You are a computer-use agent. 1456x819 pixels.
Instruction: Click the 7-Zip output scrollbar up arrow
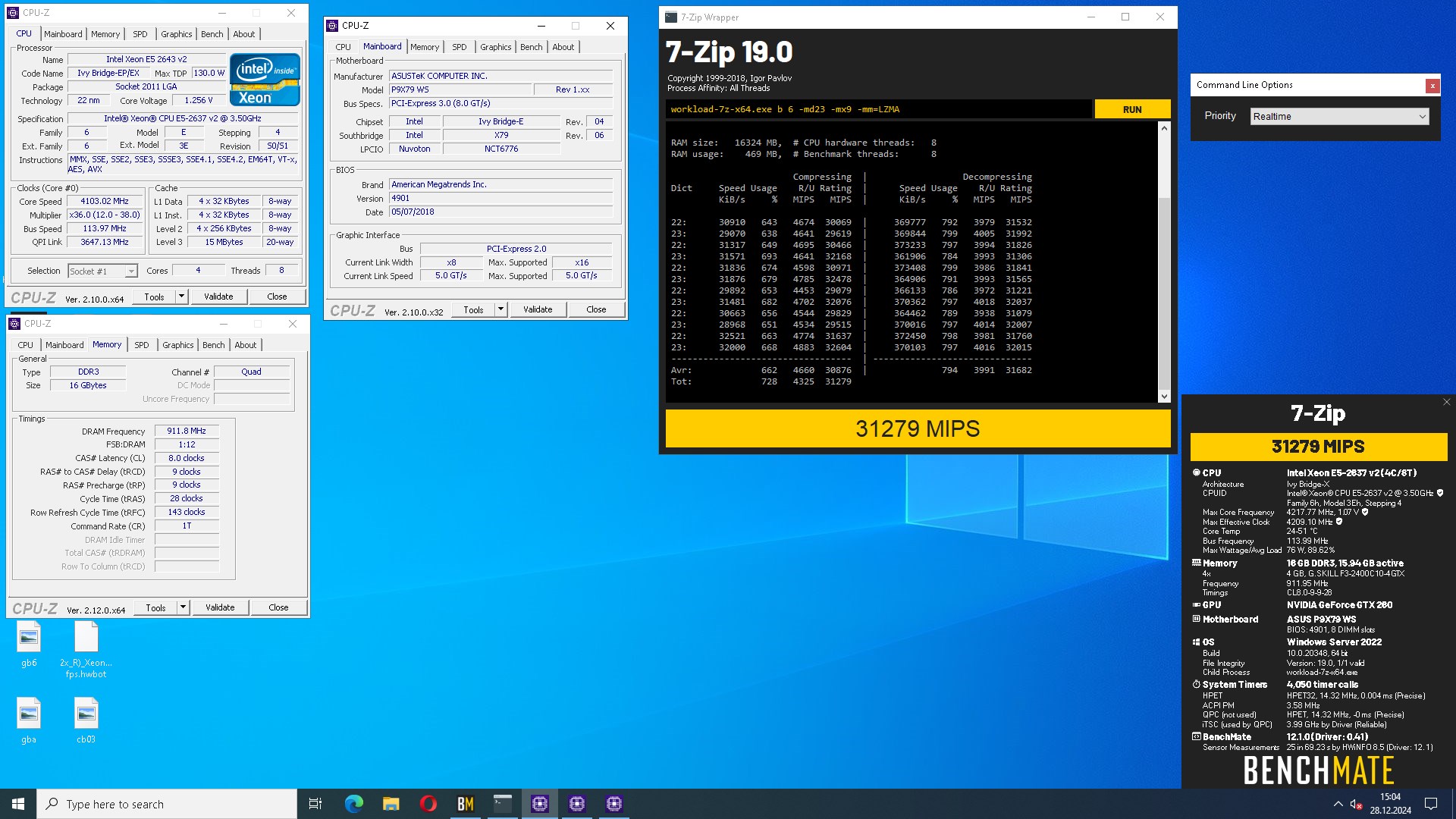click(1164, 128)
